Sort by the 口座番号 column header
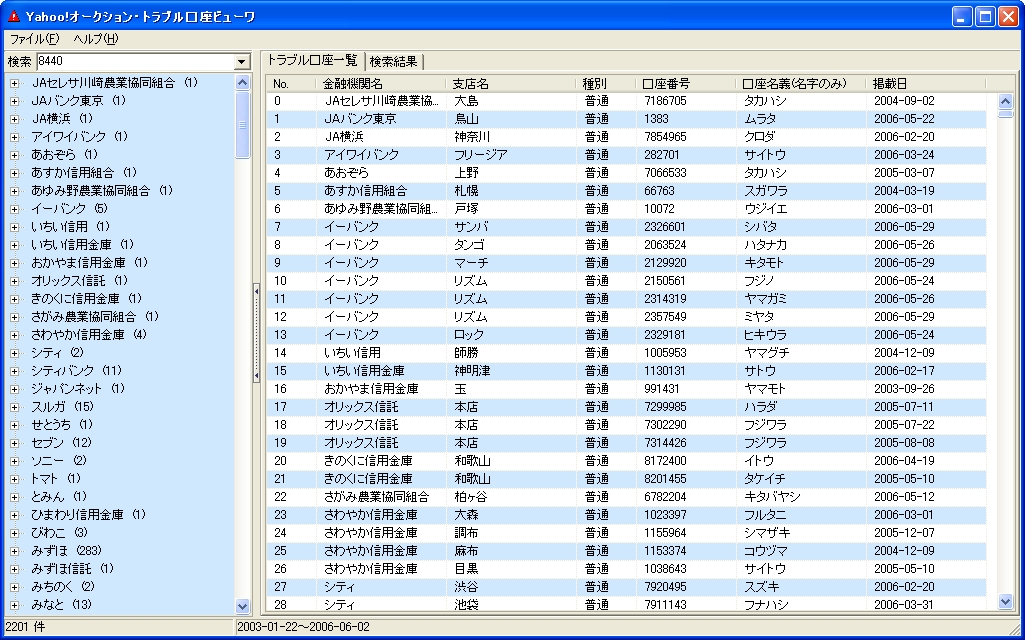The height and width of the screenshot is (640, 1025). tap(686, 84)
